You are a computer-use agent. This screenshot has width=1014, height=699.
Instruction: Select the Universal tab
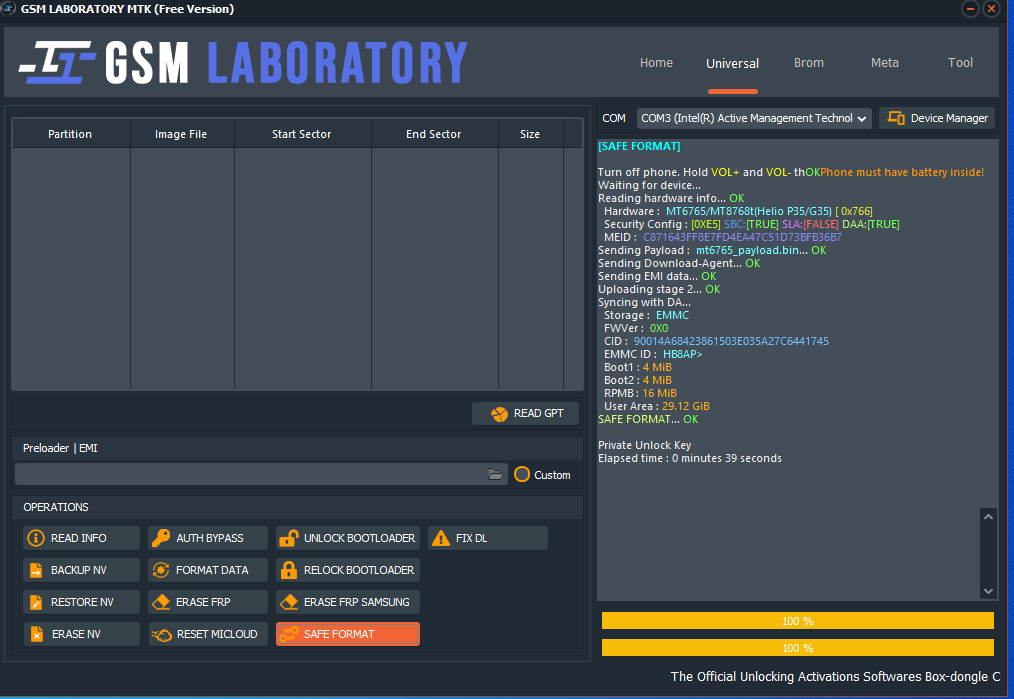coord(732,63)
